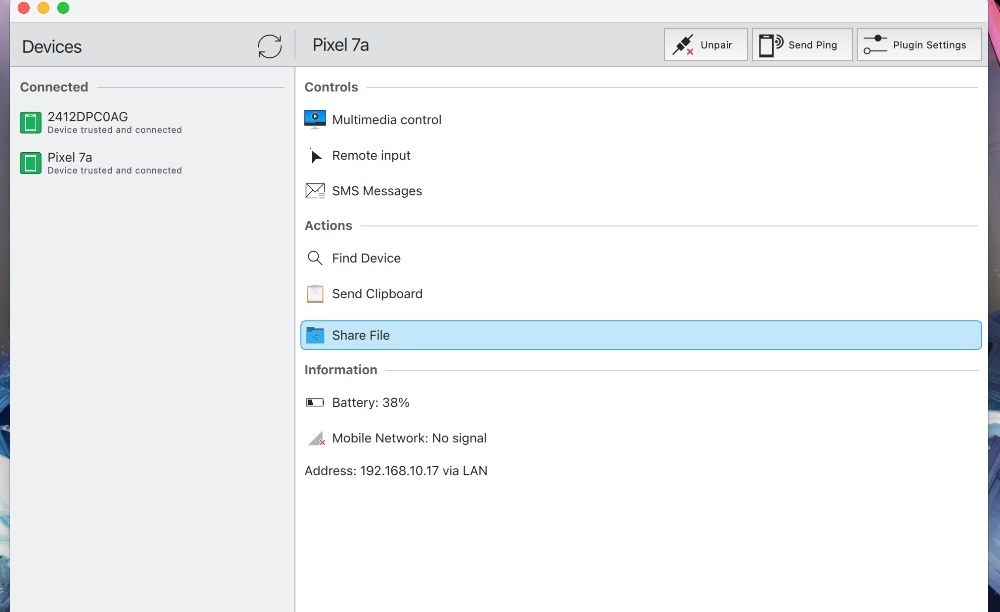The image size is (1000, 612).
Task: Click the Remote input cursor icon
Action: coord(315,156)
